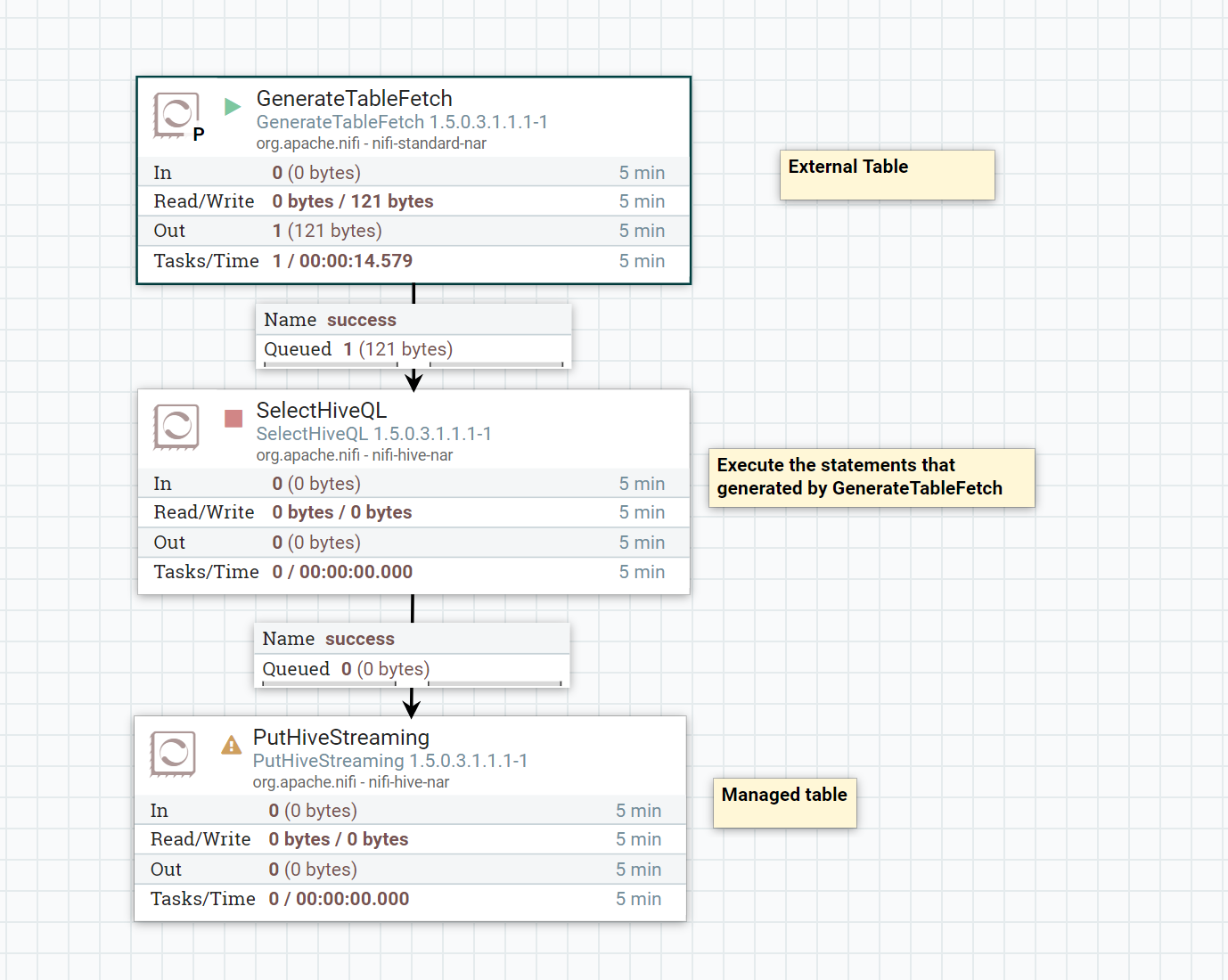Click the red stopped square on SelectHiveQL

coord(233,416)
